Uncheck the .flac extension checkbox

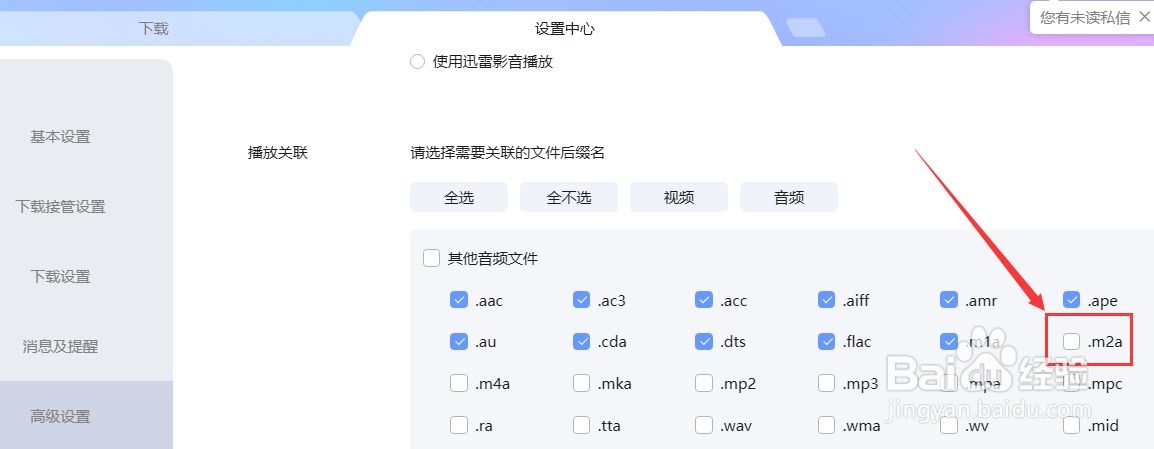(x=826, y=342)
